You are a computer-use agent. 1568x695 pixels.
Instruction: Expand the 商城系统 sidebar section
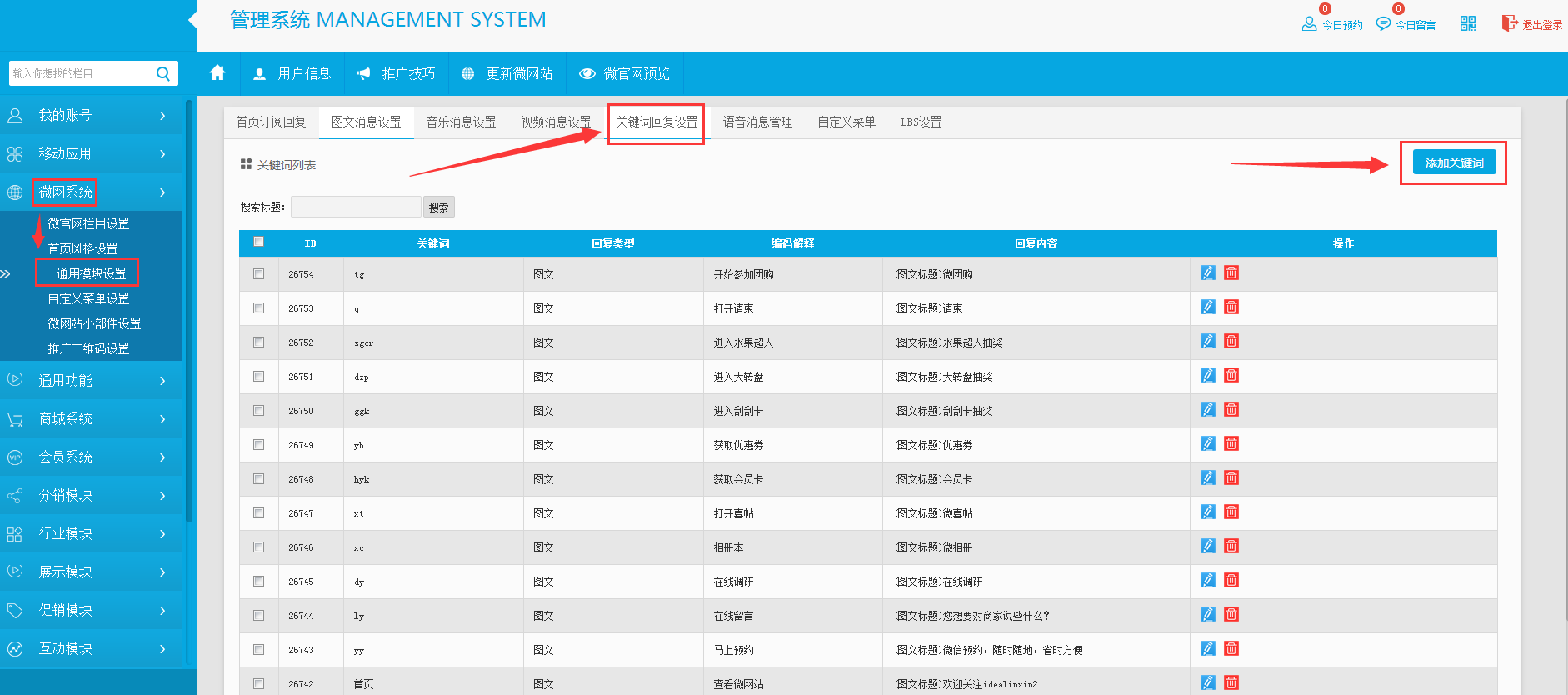tap(91, 419)
